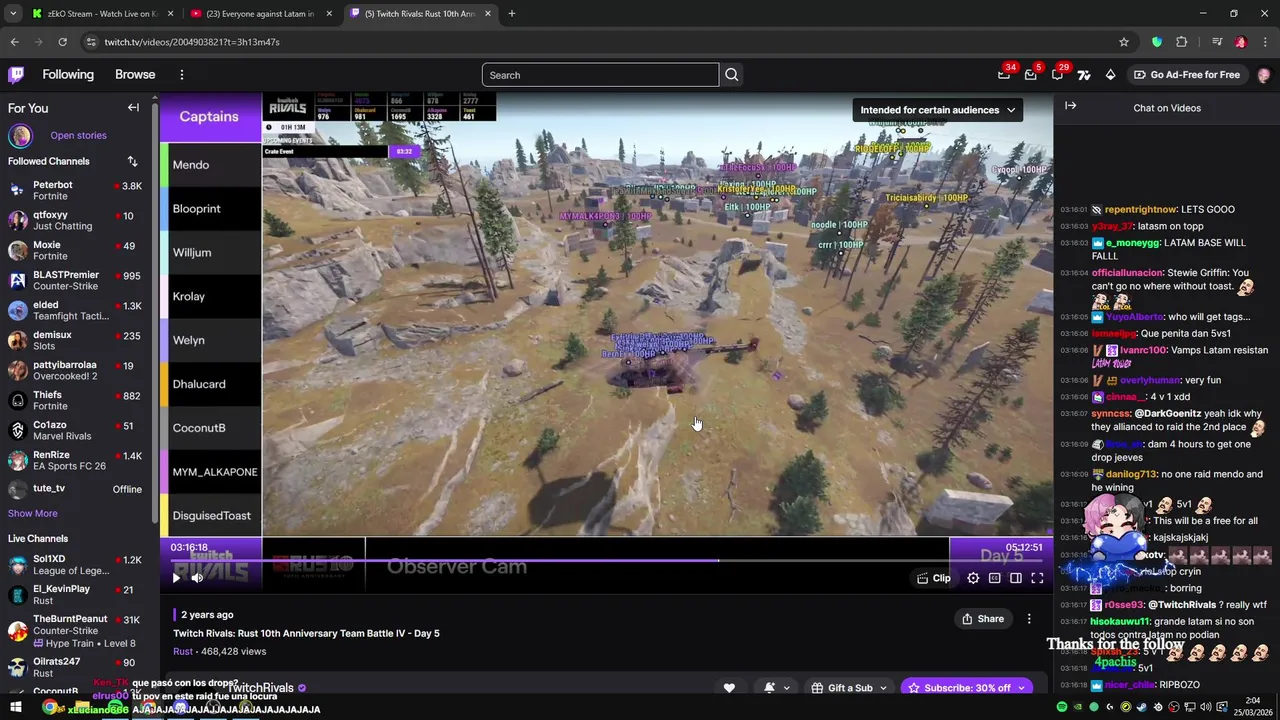Screen dimensions: 1280x720
Task: Open the Gift a Sub dropdown
Action: [849, 688]
